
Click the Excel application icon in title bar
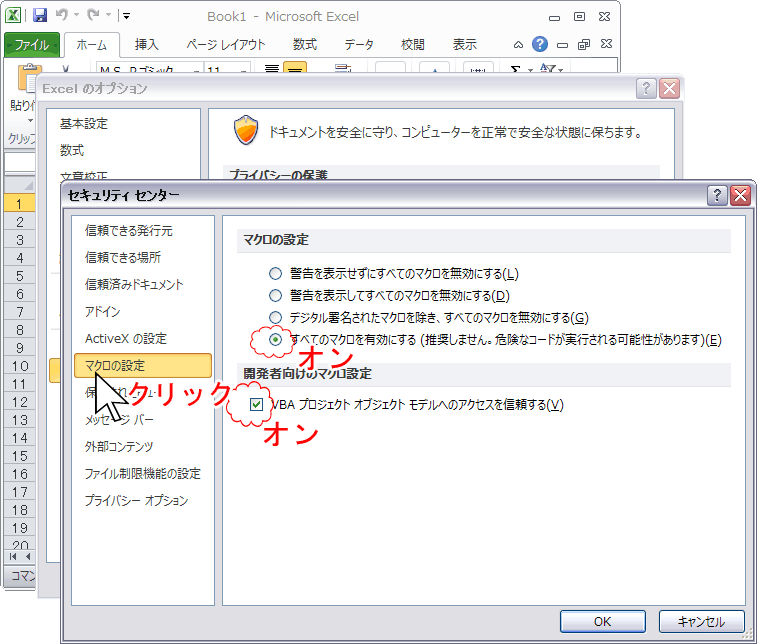tap(13, 15)
